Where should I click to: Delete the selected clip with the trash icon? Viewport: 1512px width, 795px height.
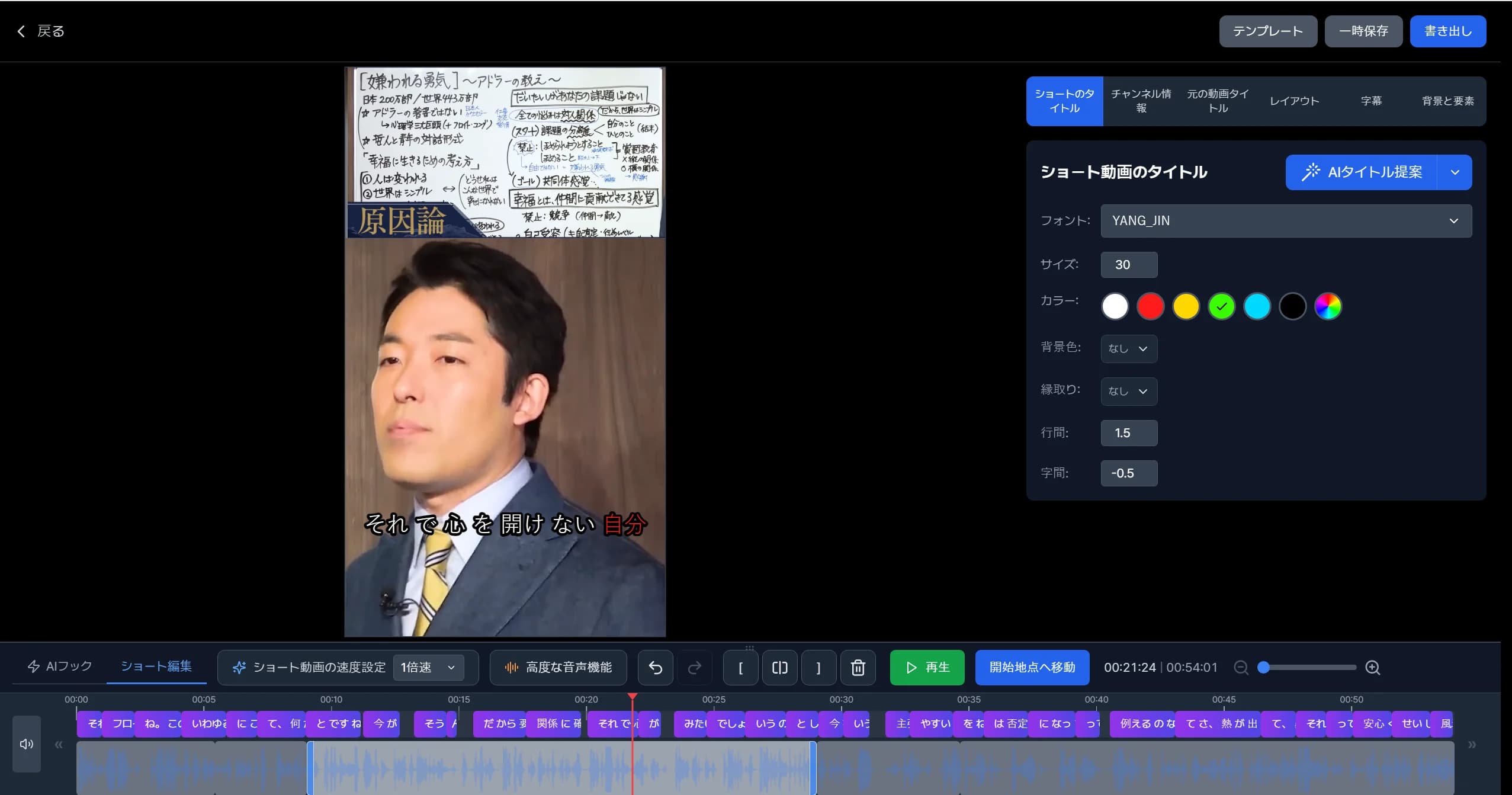pos(857,667)
